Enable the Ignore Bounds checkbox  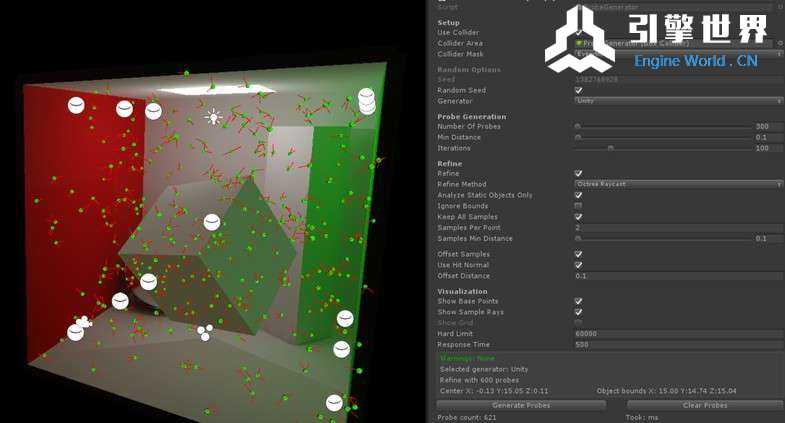tap(578, 206)
